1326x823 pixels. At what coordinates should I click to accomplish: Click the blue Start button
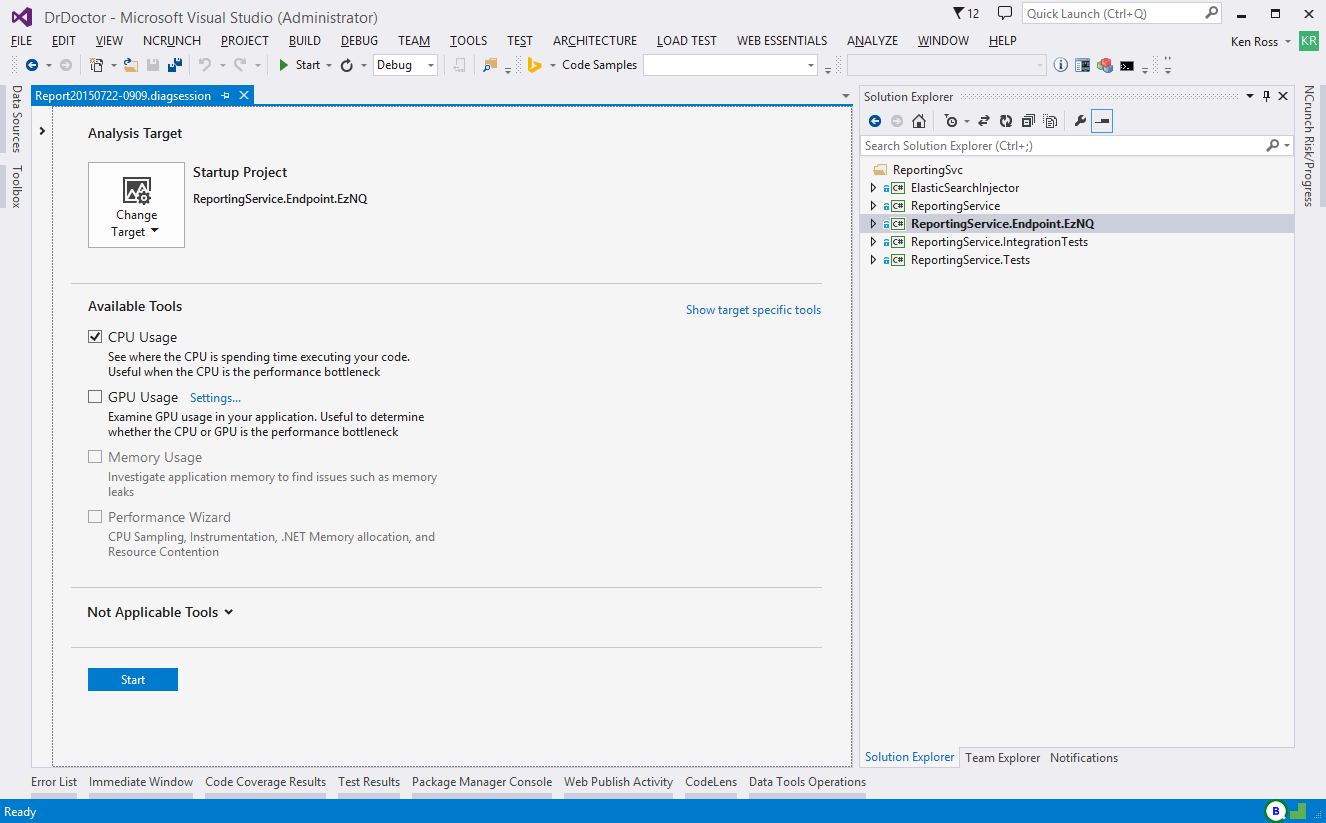click(133, 680)
